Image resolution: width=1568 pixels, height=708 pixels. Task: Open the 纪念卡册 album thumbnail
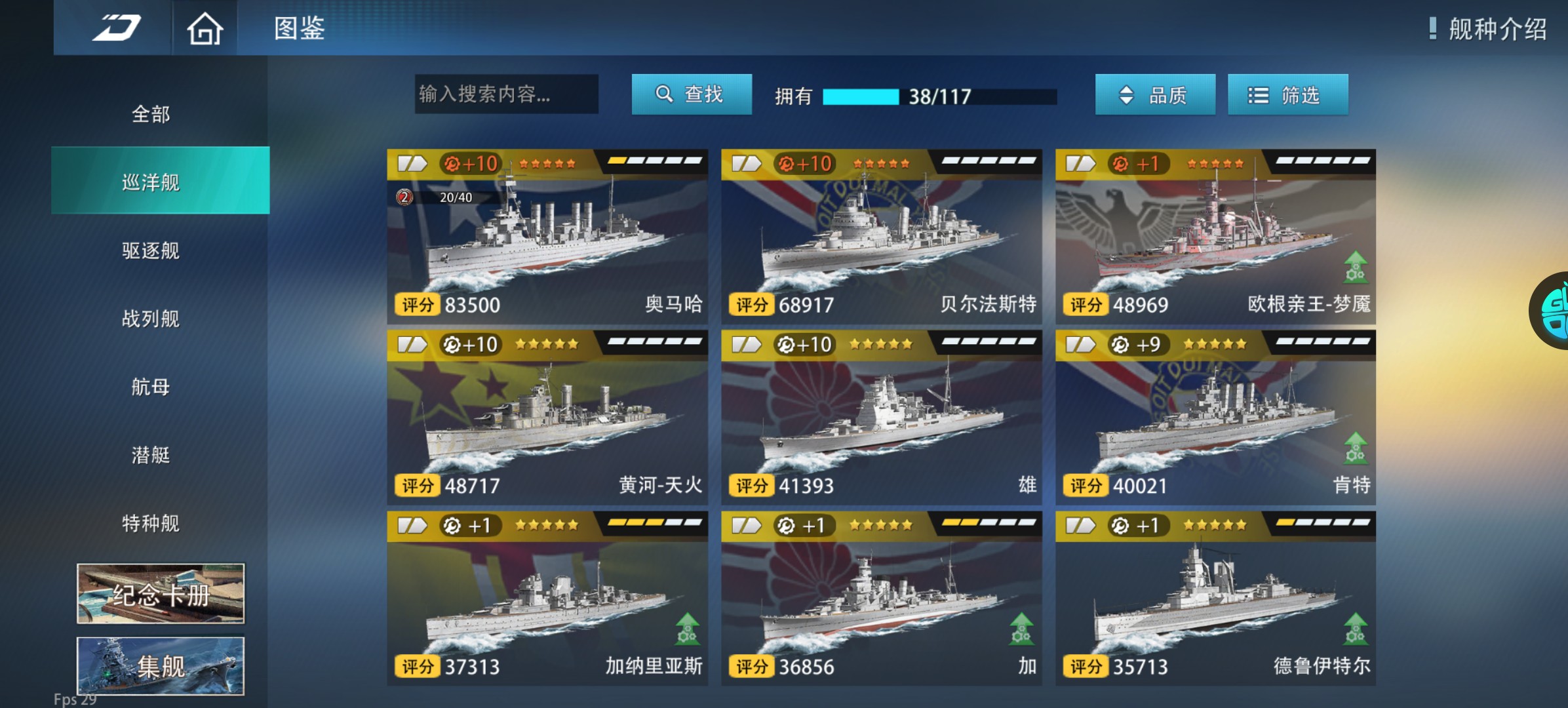click(161, 593)
